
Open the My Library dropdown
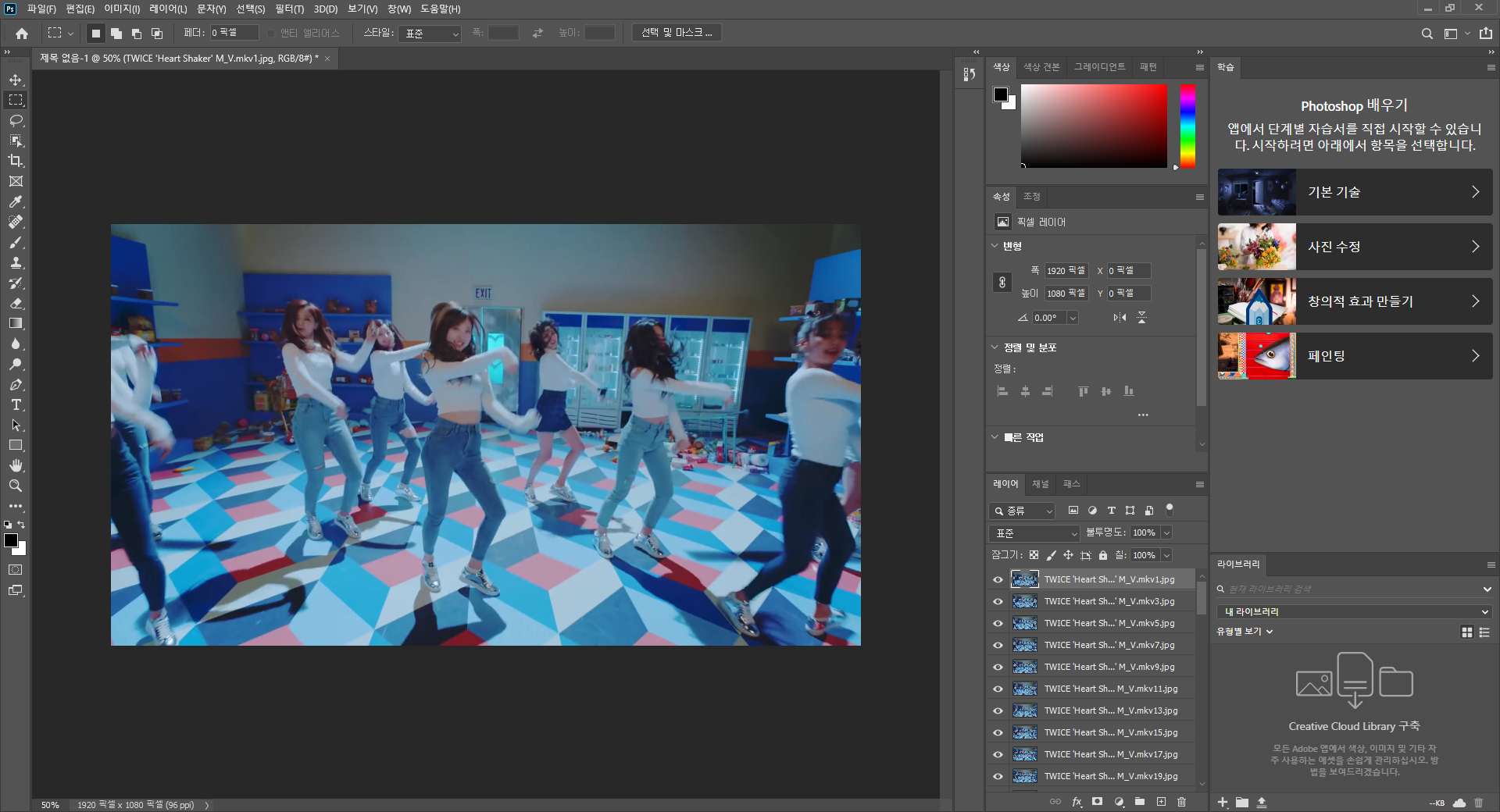point(1355,611)
